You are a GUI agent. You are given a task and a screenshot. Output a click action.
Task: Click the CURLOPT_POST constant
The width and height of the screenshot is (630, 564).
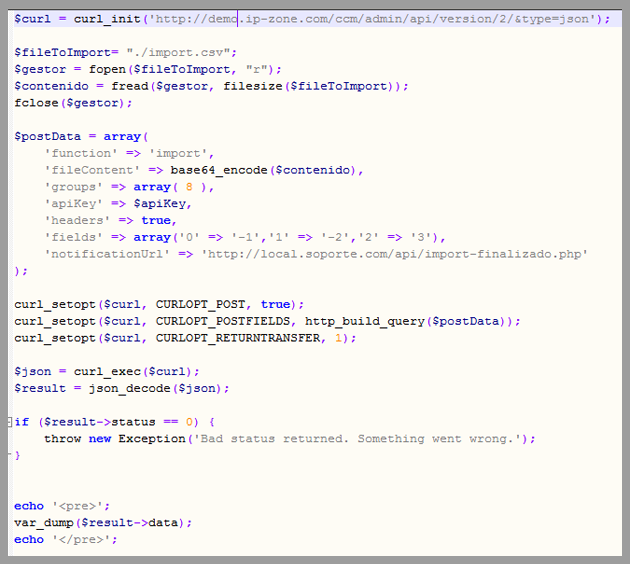[x=200, y=304]
